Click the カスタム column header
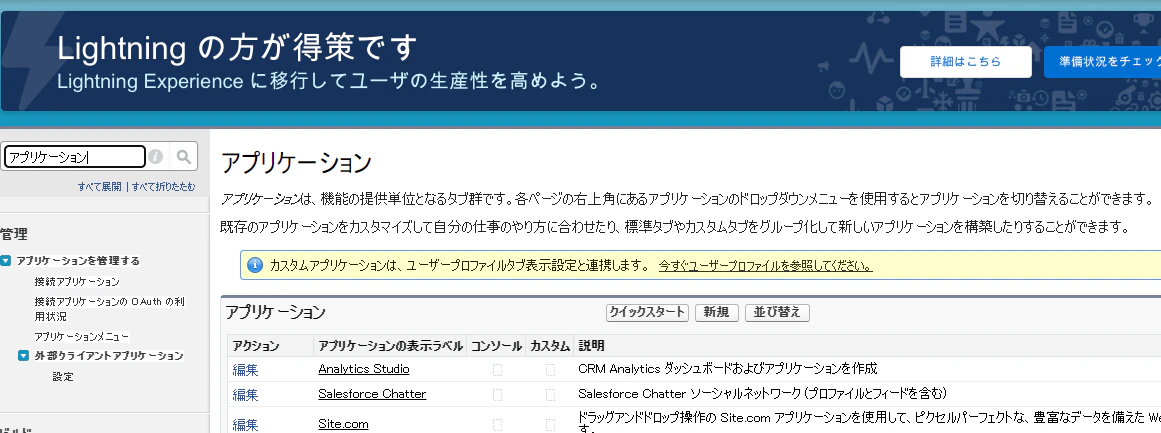The width and height of the screenshot is (1161, 433). (x=550, y=346)
